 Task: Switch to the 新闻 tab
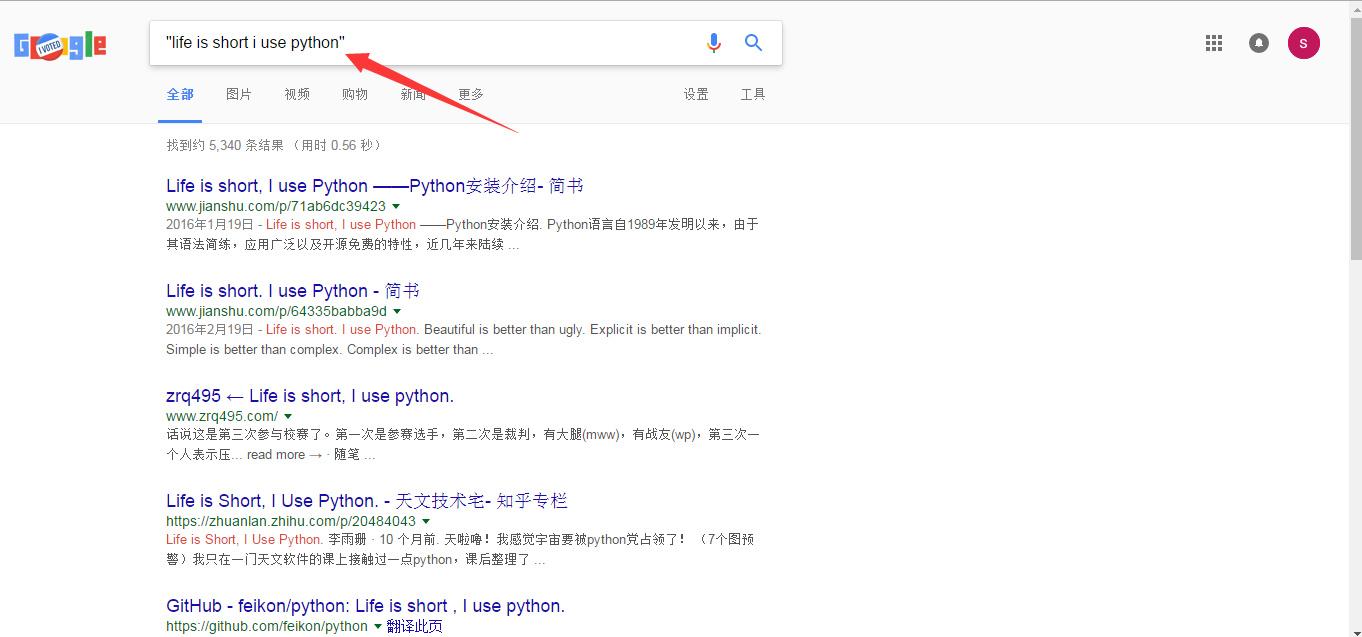click(x=413, y=94)
